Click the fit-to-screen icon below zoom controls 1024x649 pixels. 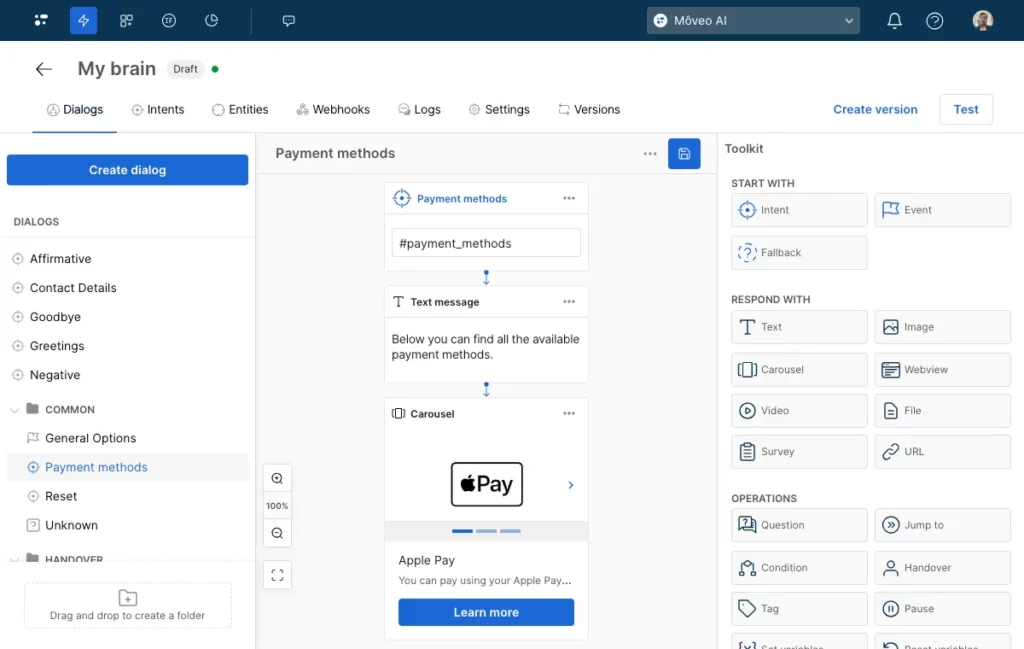click(x=277, y=575)
